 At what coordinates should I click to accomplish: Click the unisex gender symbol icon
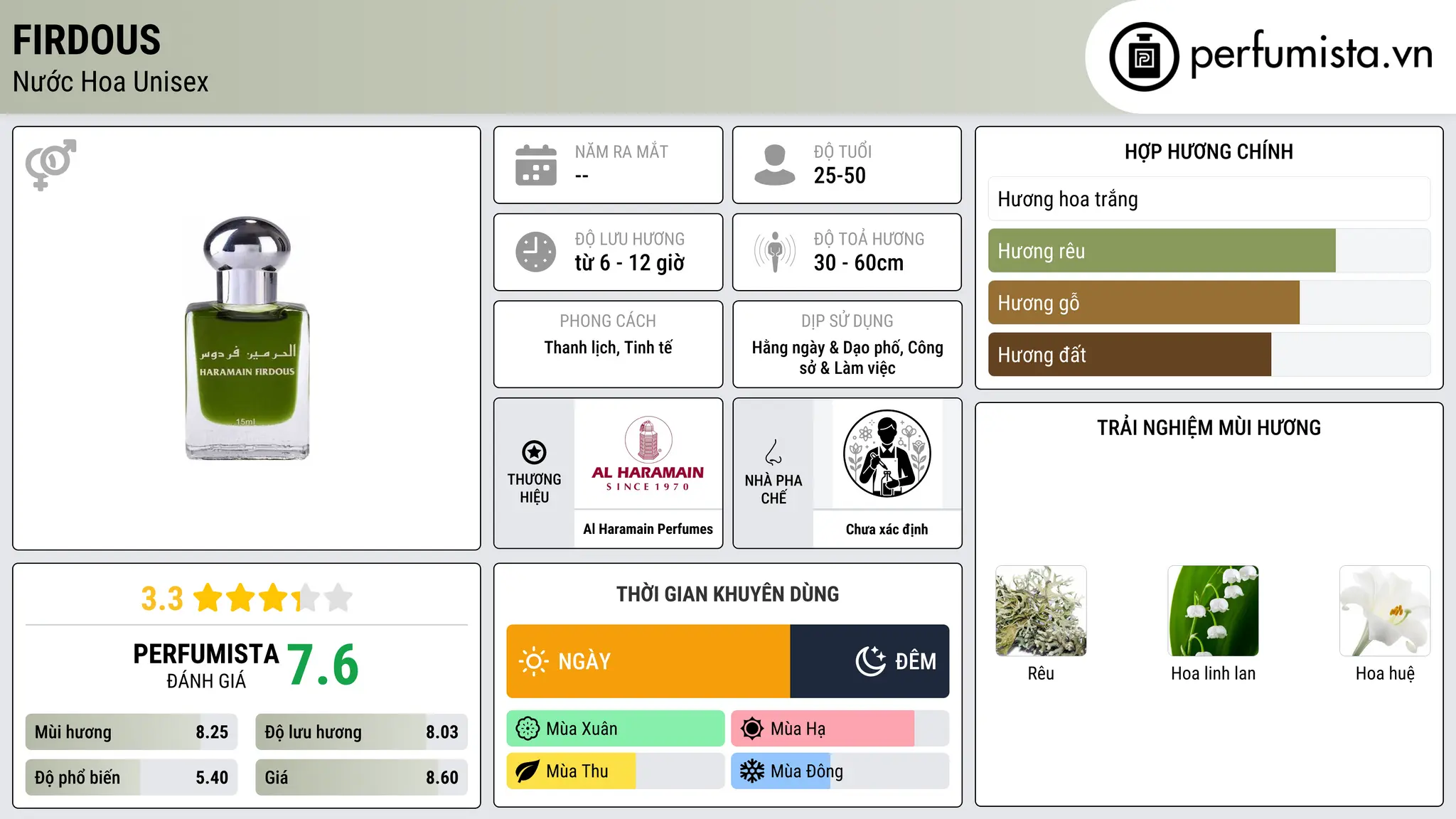coord(50,164)
